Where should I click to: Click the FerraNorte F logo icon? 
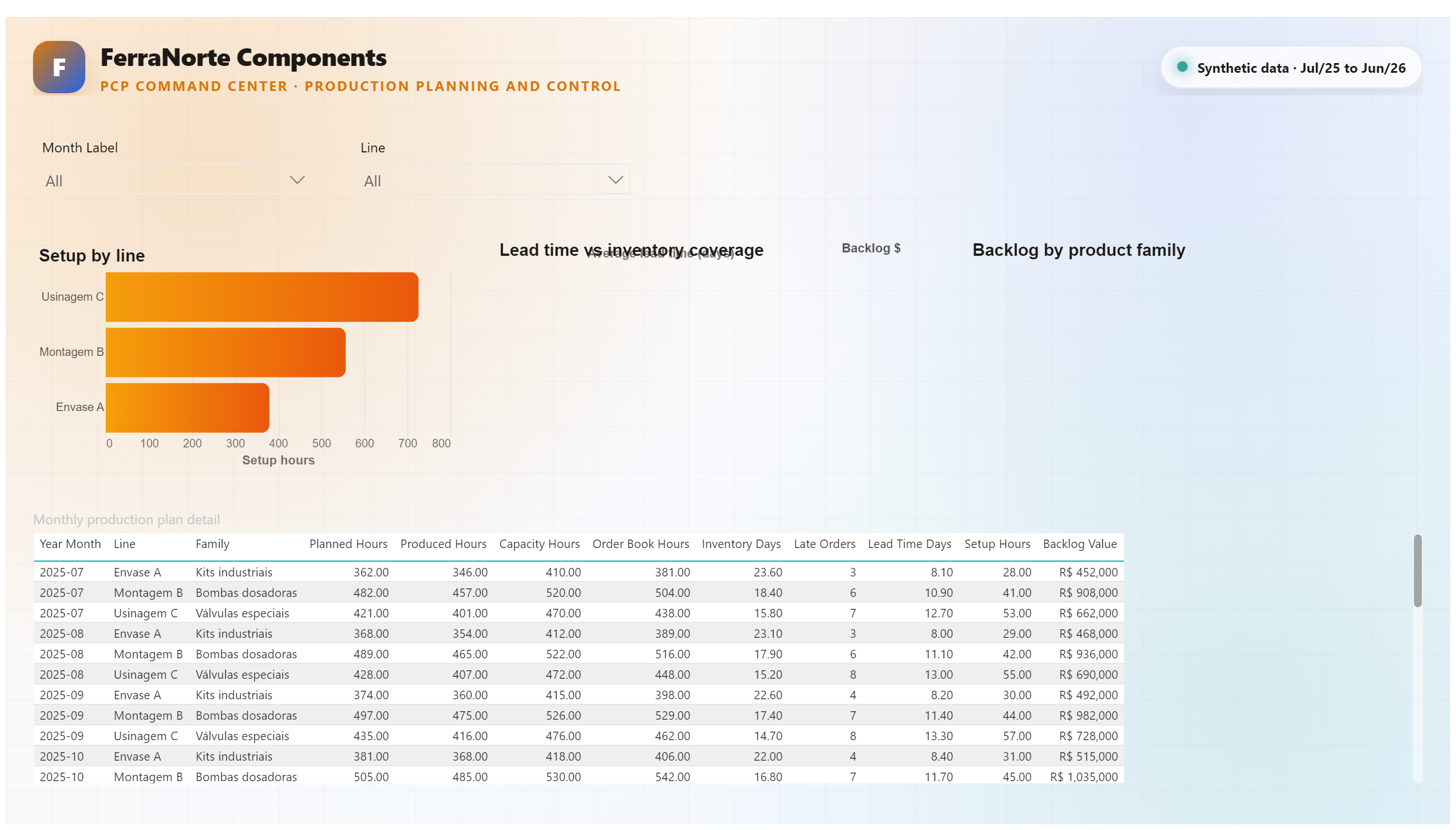[x=59, y=67]
